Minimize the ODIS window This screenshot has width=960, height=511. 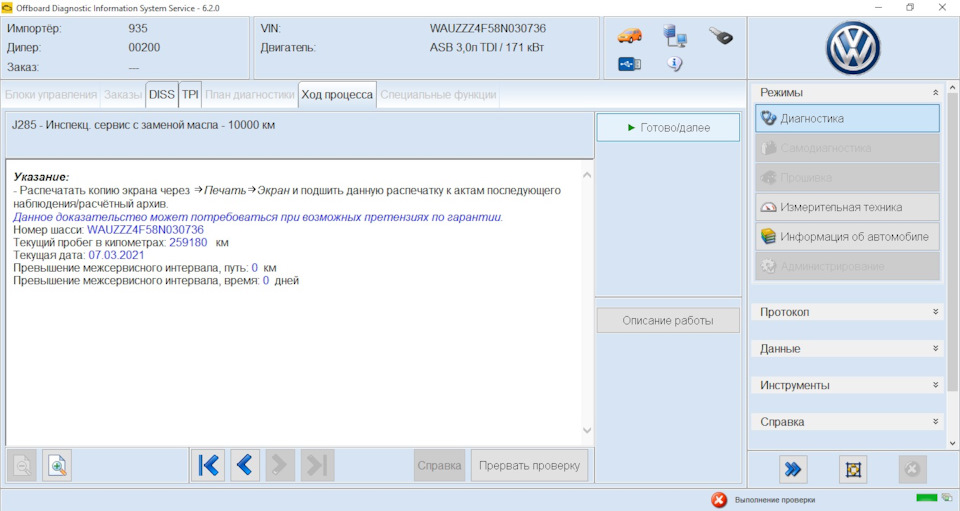tap(879, 8)
